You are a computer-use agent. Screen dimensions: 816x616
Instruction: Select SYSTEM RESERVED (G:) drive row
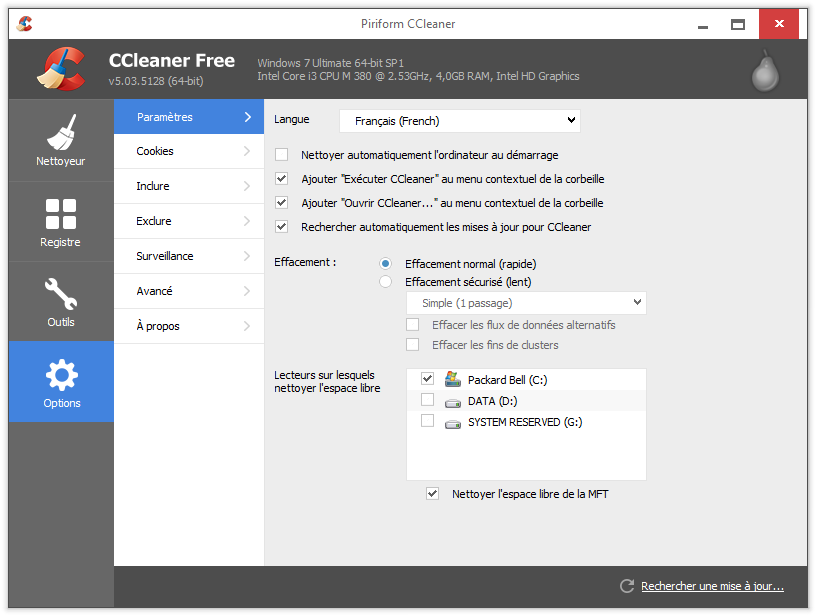click(x=525, y=422)
